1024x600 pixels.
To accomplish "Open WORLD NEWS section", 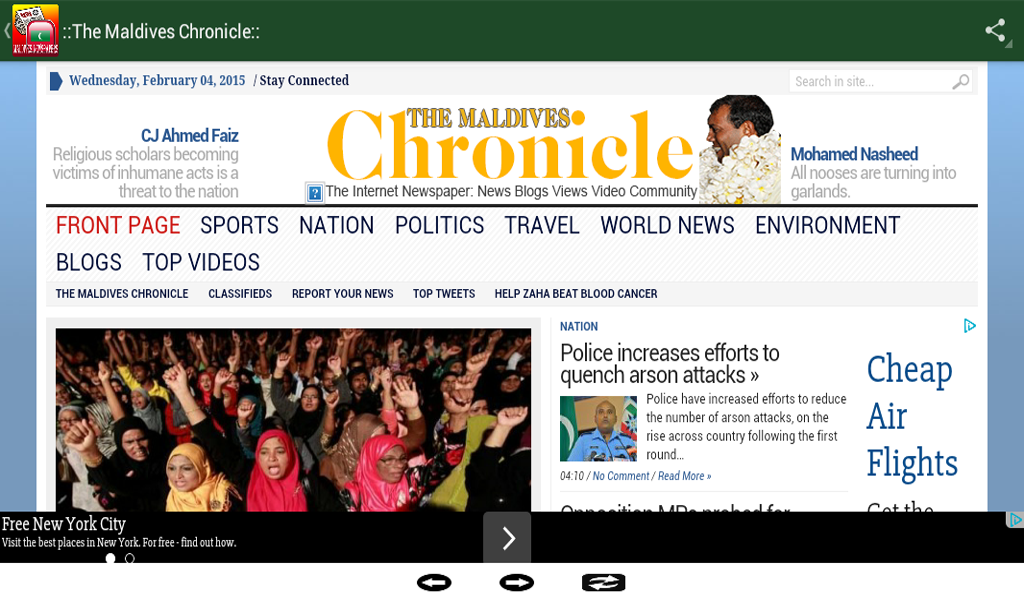I will (x=667, y=225).
